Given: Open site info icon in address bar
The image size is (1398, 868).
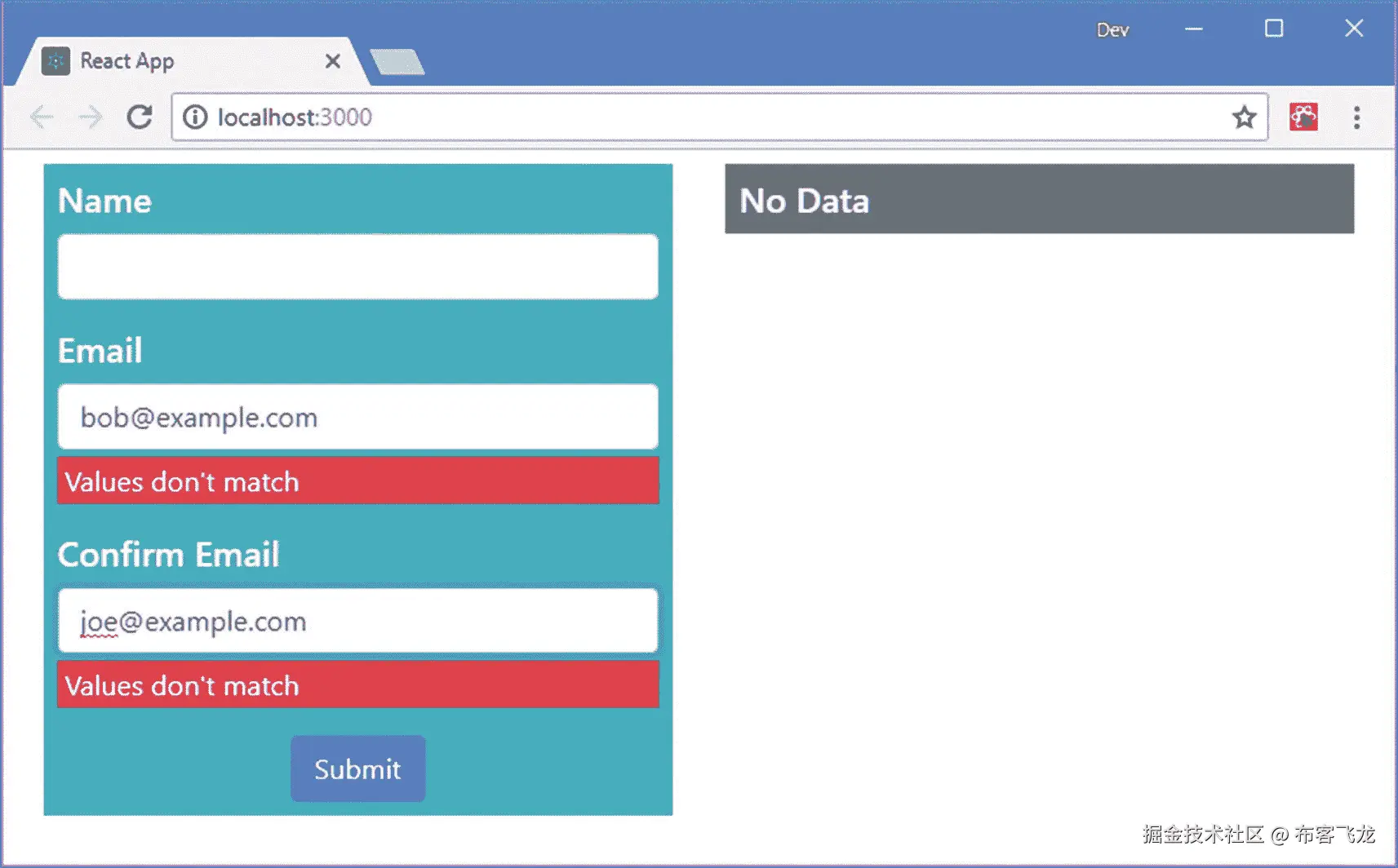Looking at the screenshot, I should (x=195, y=117).
